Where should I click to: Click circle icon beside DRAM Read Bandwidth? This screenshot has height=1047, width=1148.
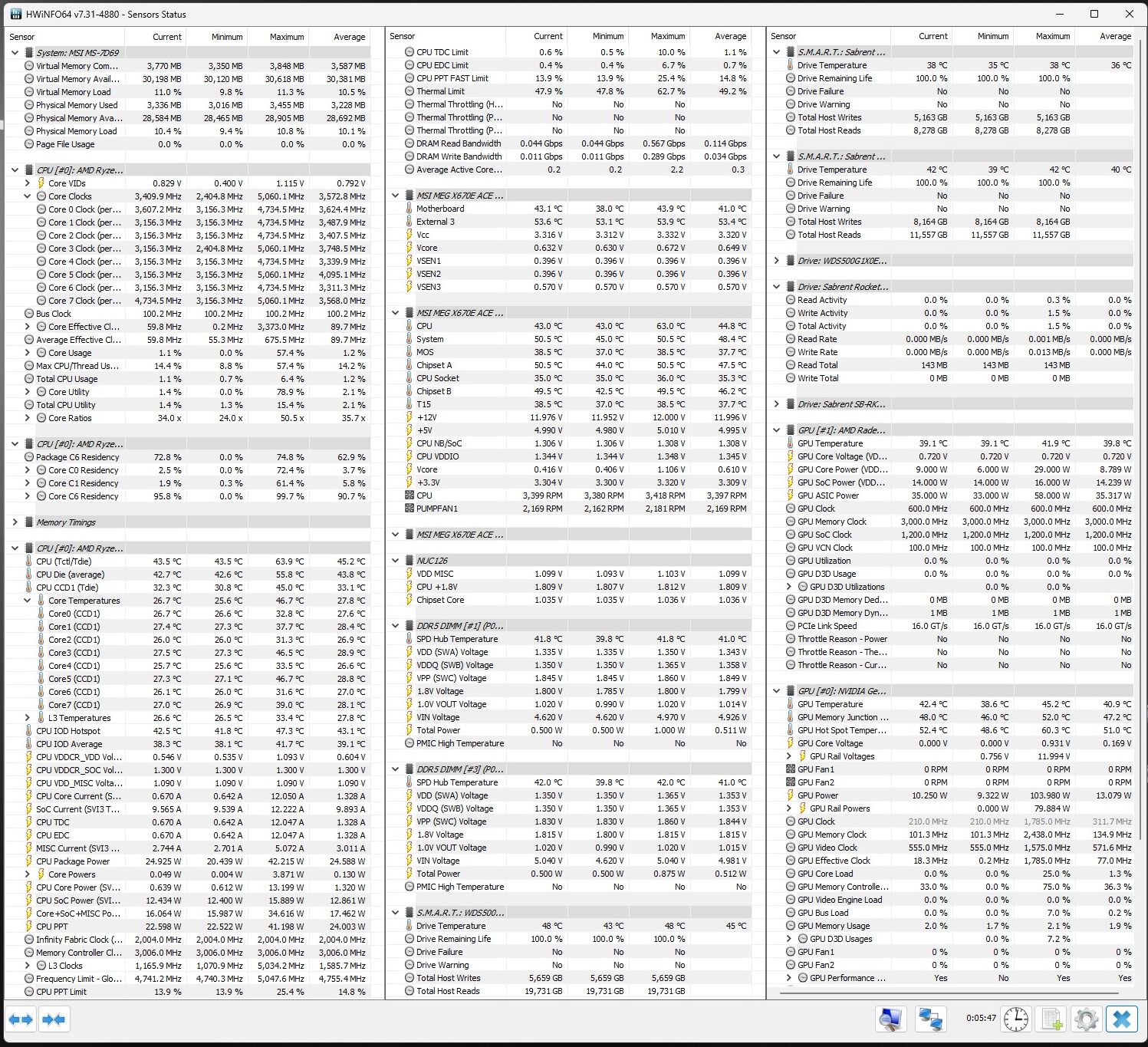(409, 143)
